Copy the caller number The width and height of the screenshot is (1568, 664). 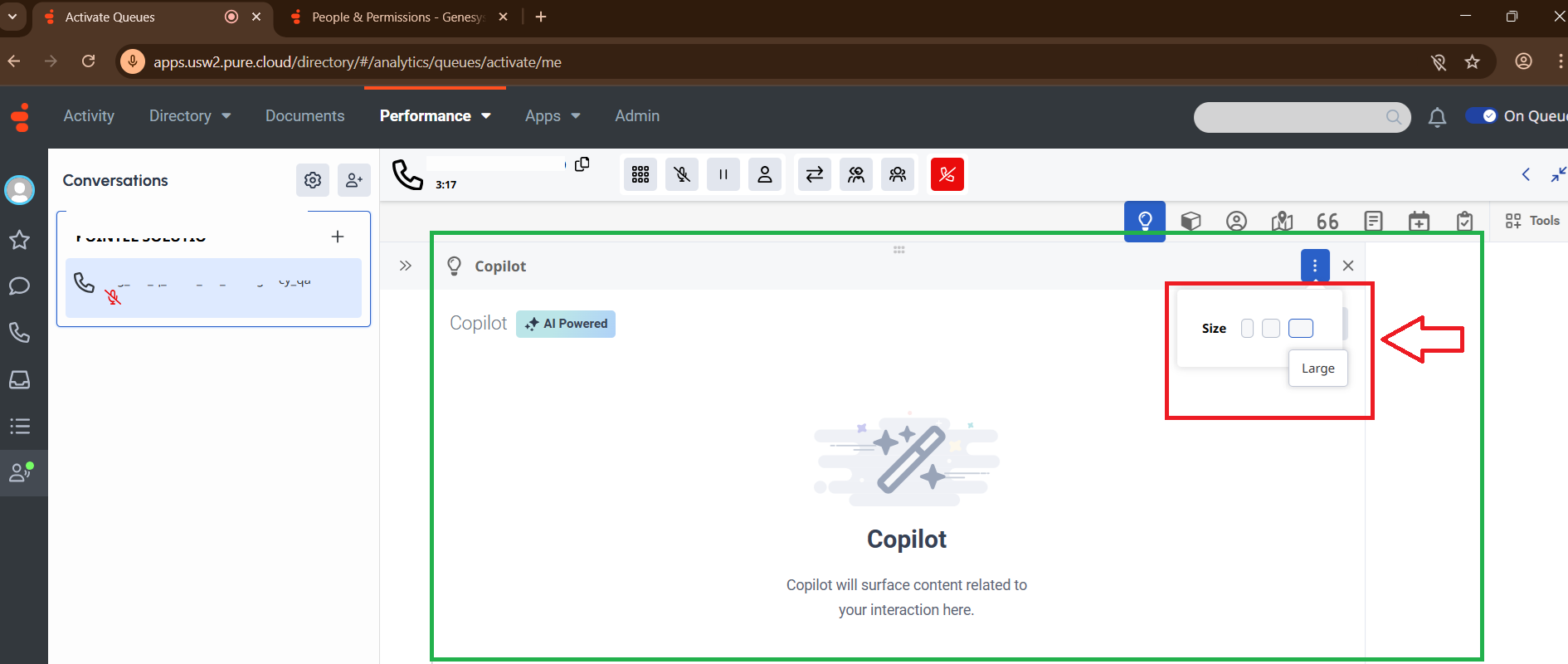click(x=582, y=164)
